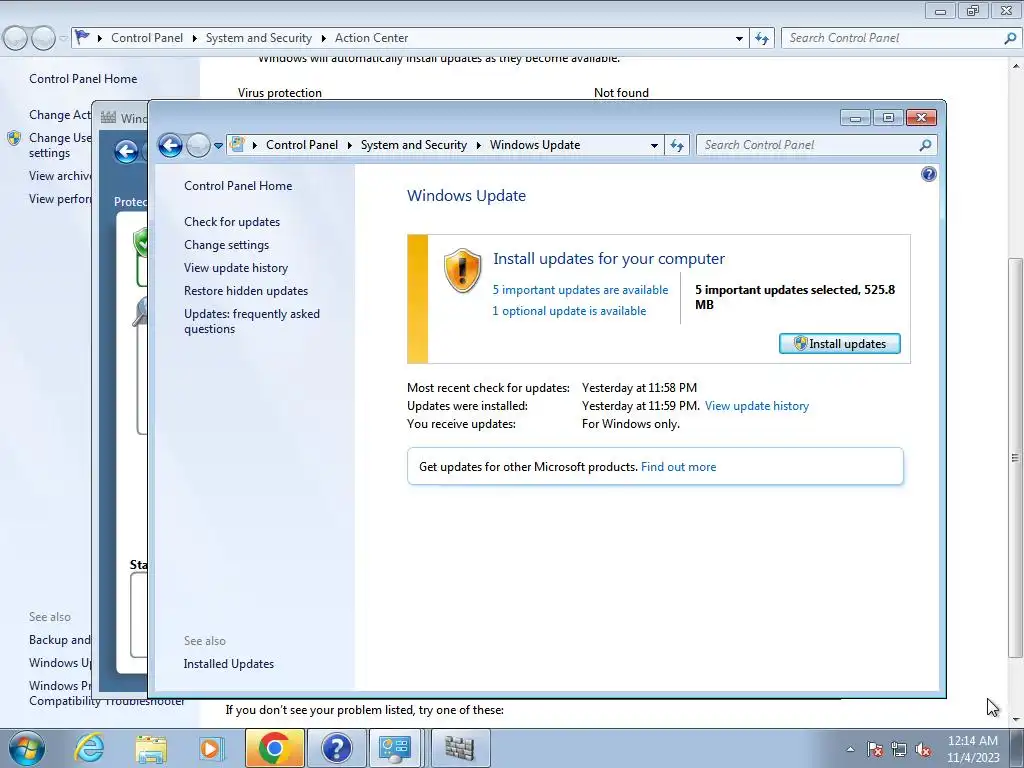Click Control Panel breadcrumb in Action Center window
Image resolution: width=1024 pixels, height=768 pixels.
(147, 38)
